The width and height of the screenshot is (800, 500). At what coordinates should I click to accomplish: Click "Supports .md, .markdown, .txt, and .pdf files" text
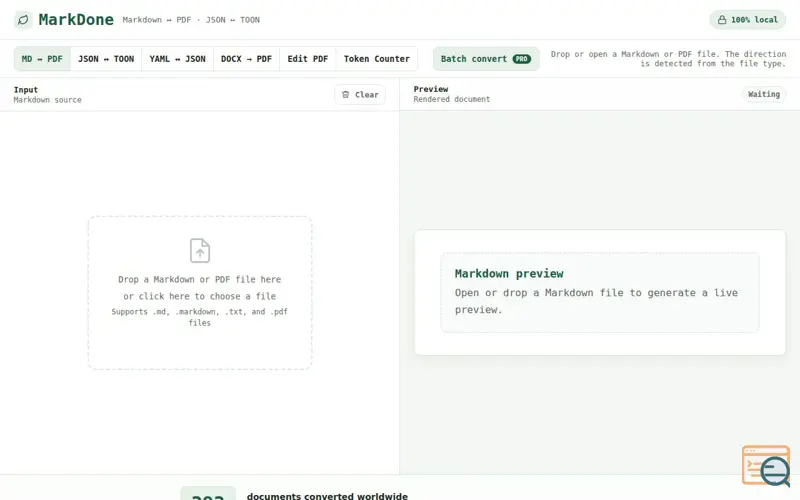pos(199,317)
